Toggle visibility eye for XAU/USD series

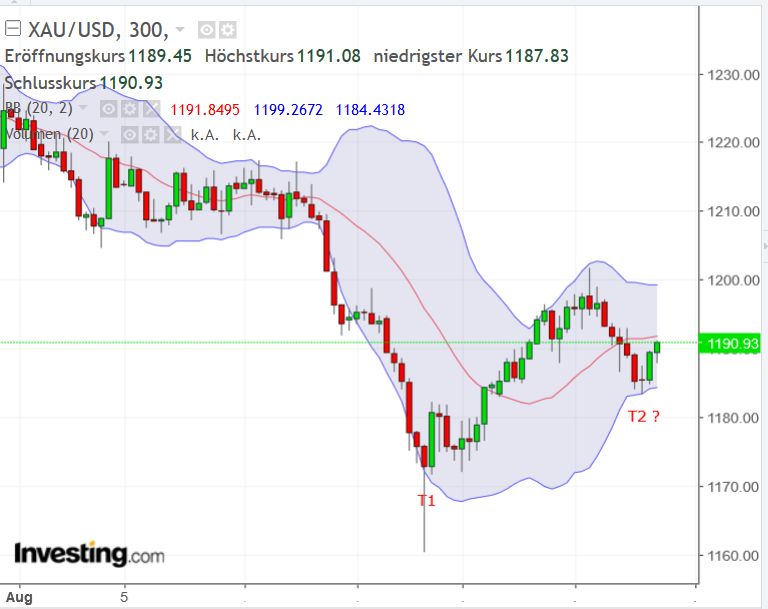click(x=207, y=30)
